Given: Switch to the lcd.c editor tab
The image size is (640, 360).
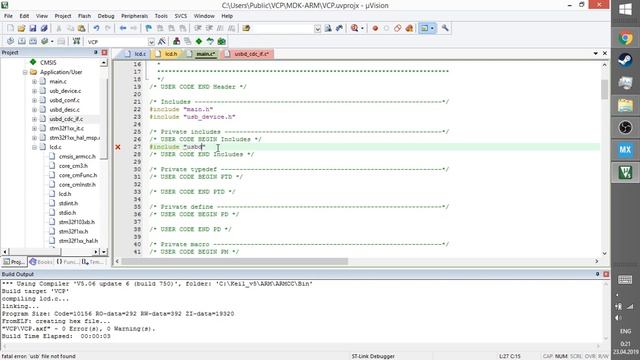Looking at the screenshot, I should point(135,54).
